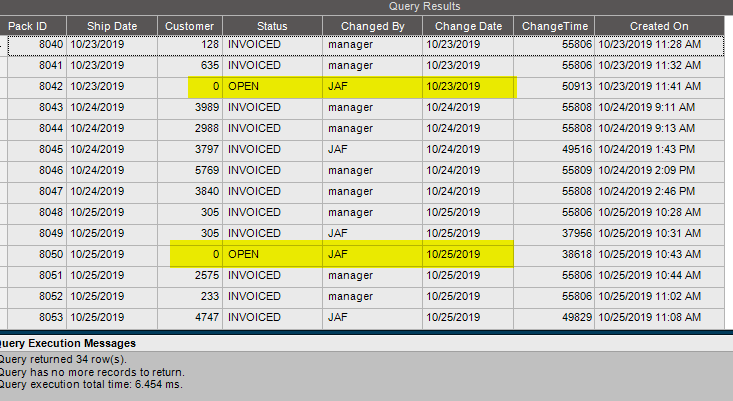Select the Customer column header
733x401 pixels.
[190, 26]
